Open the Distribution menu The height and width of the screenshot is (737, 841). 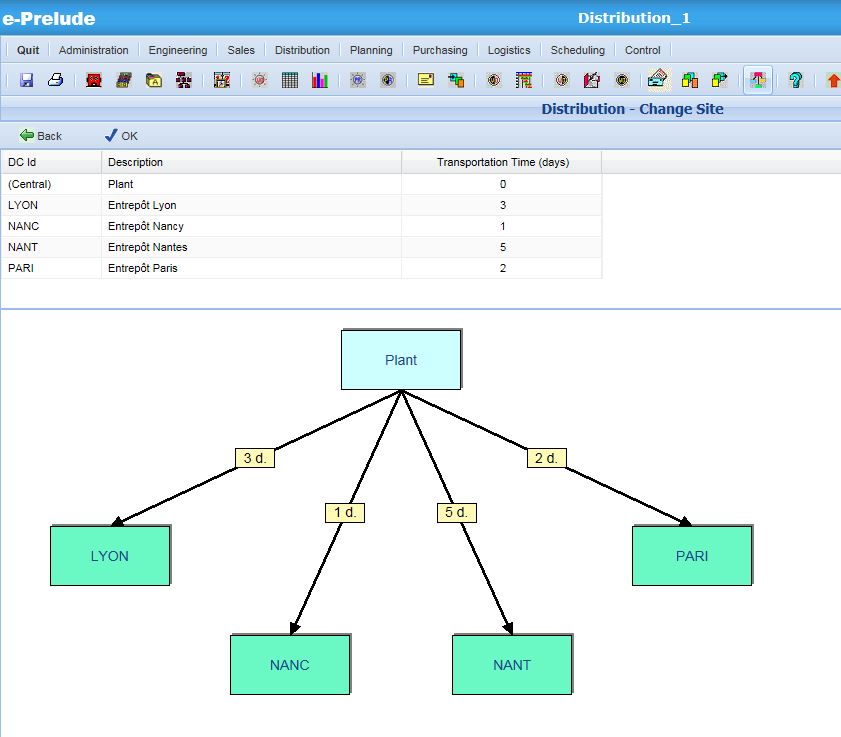pos(302,50)
